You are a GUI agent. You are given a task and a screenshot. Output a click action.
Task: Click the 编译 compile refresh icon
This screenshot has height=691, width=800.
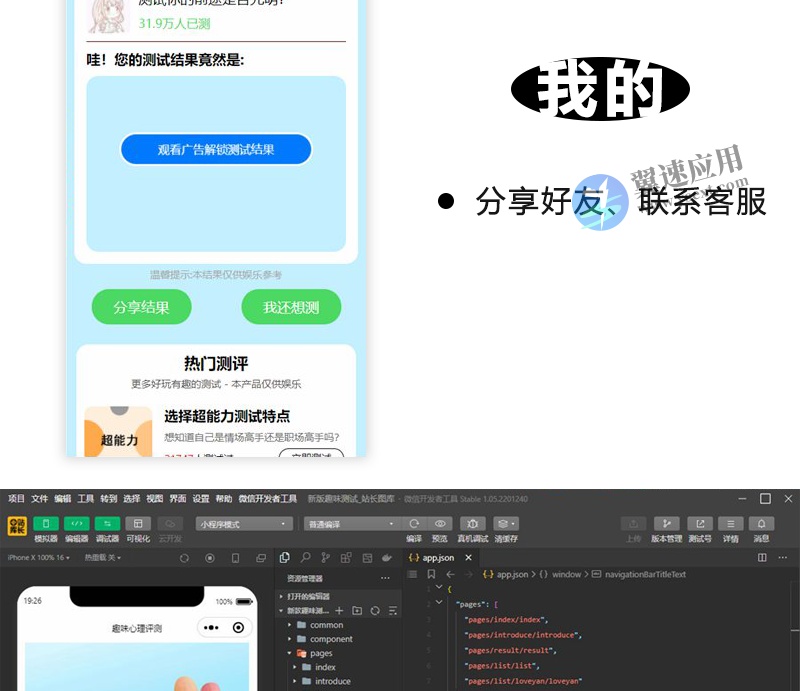414,524
